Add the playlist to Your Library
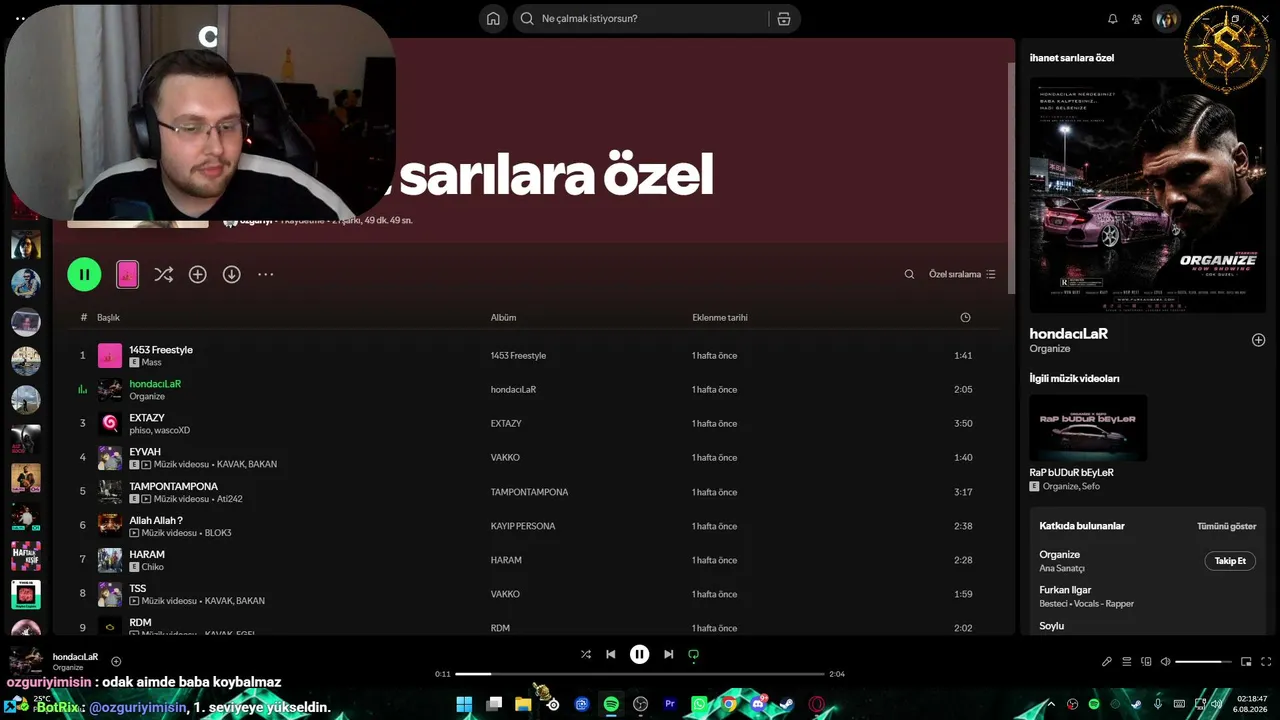Viewport: 1280px width, 720px height. 198,274
